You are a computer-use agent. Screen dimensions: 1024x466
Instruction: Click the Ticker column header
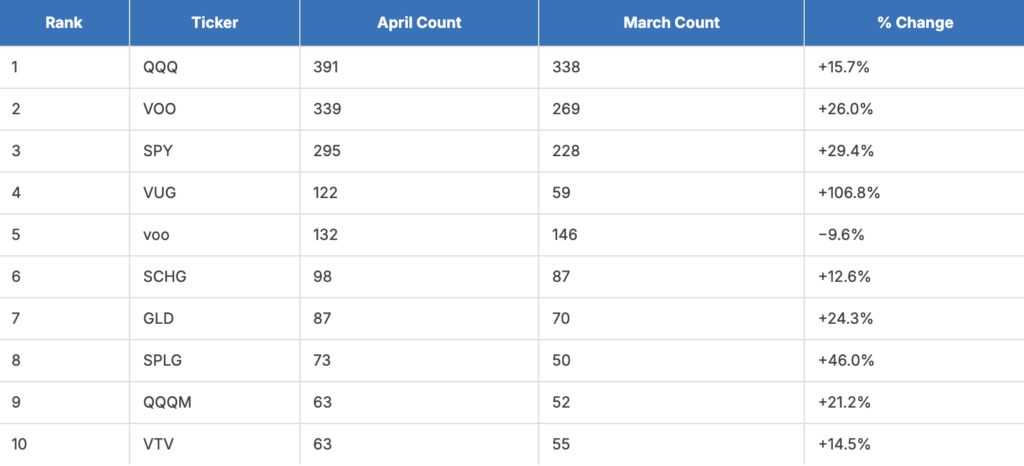215,23
